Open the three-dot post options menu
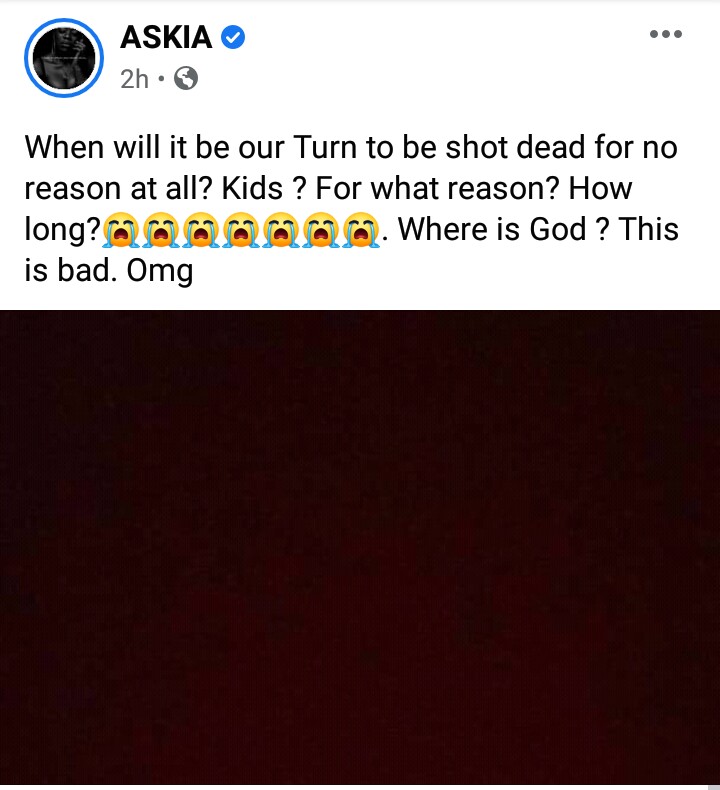 pos(666,34)
